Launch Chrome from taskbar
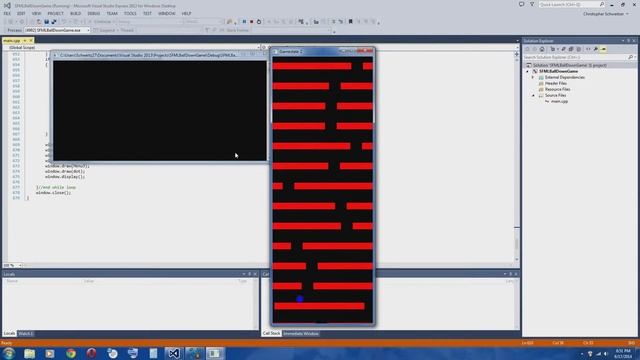The width and height of the screenshot is (640, 360). (71, 353)
